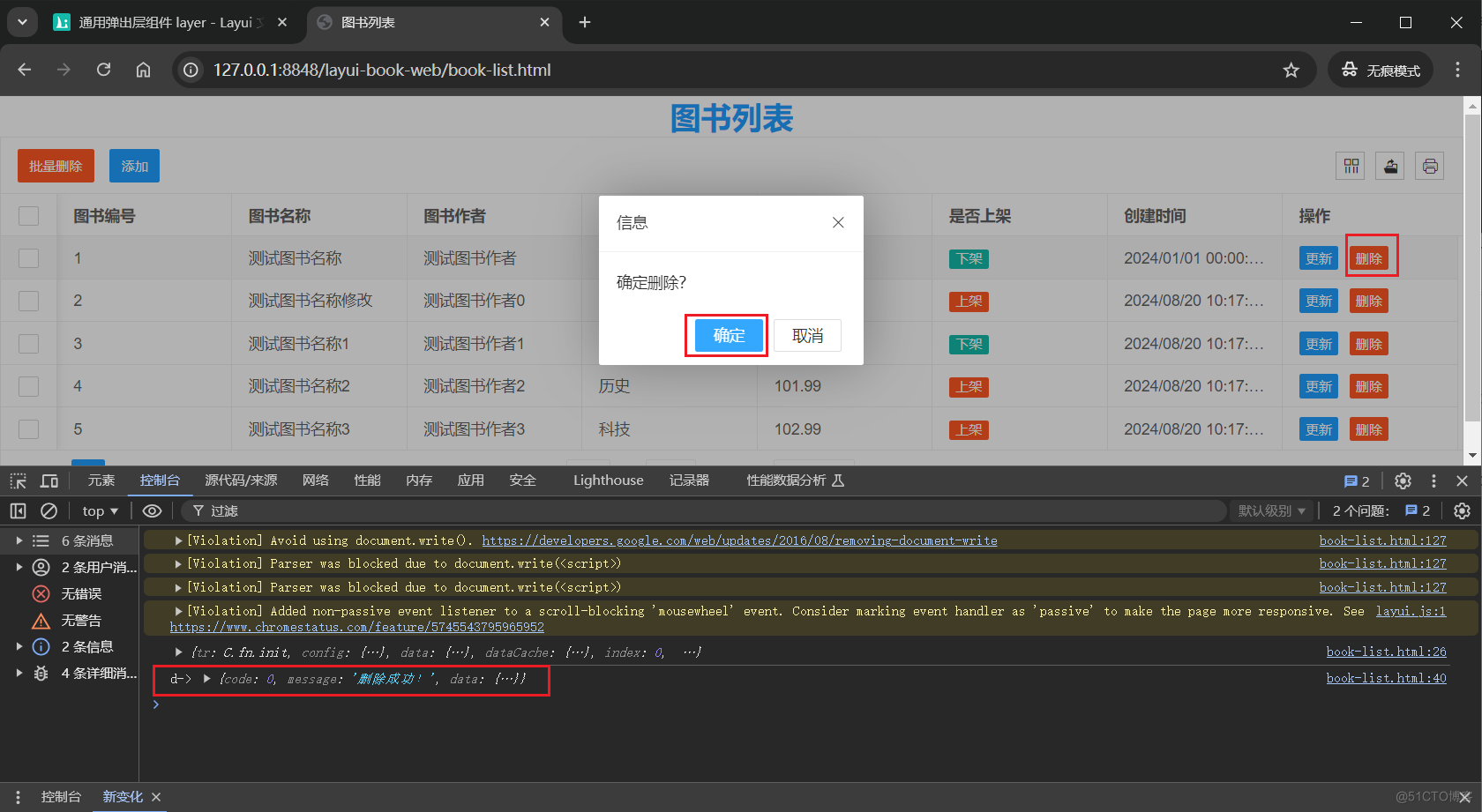The width and height of the screenshot is (1482, 812).
Task: Click the browser forward arrow
Action: 64,70
